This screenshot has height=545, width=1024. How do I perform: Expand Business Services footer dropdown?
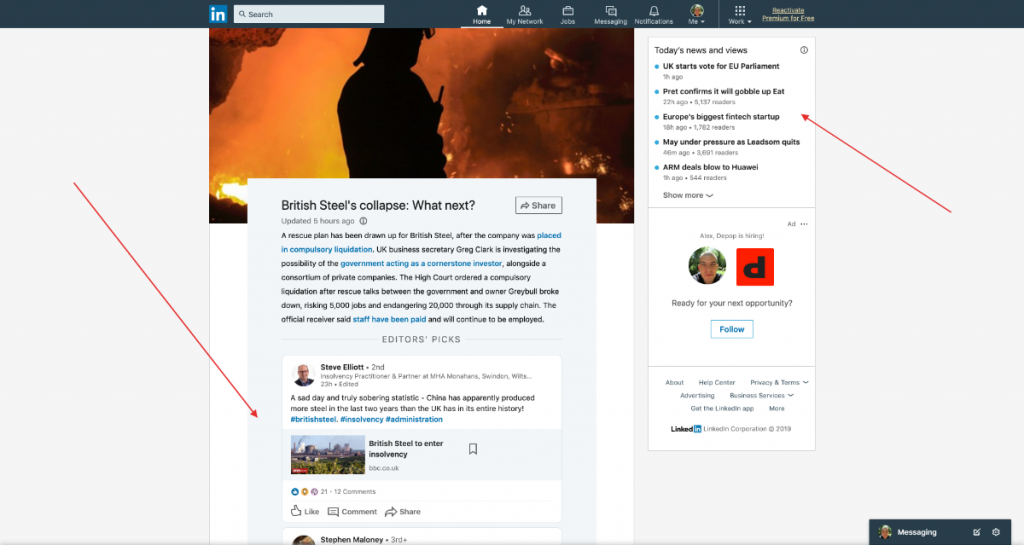coord(761,396)
